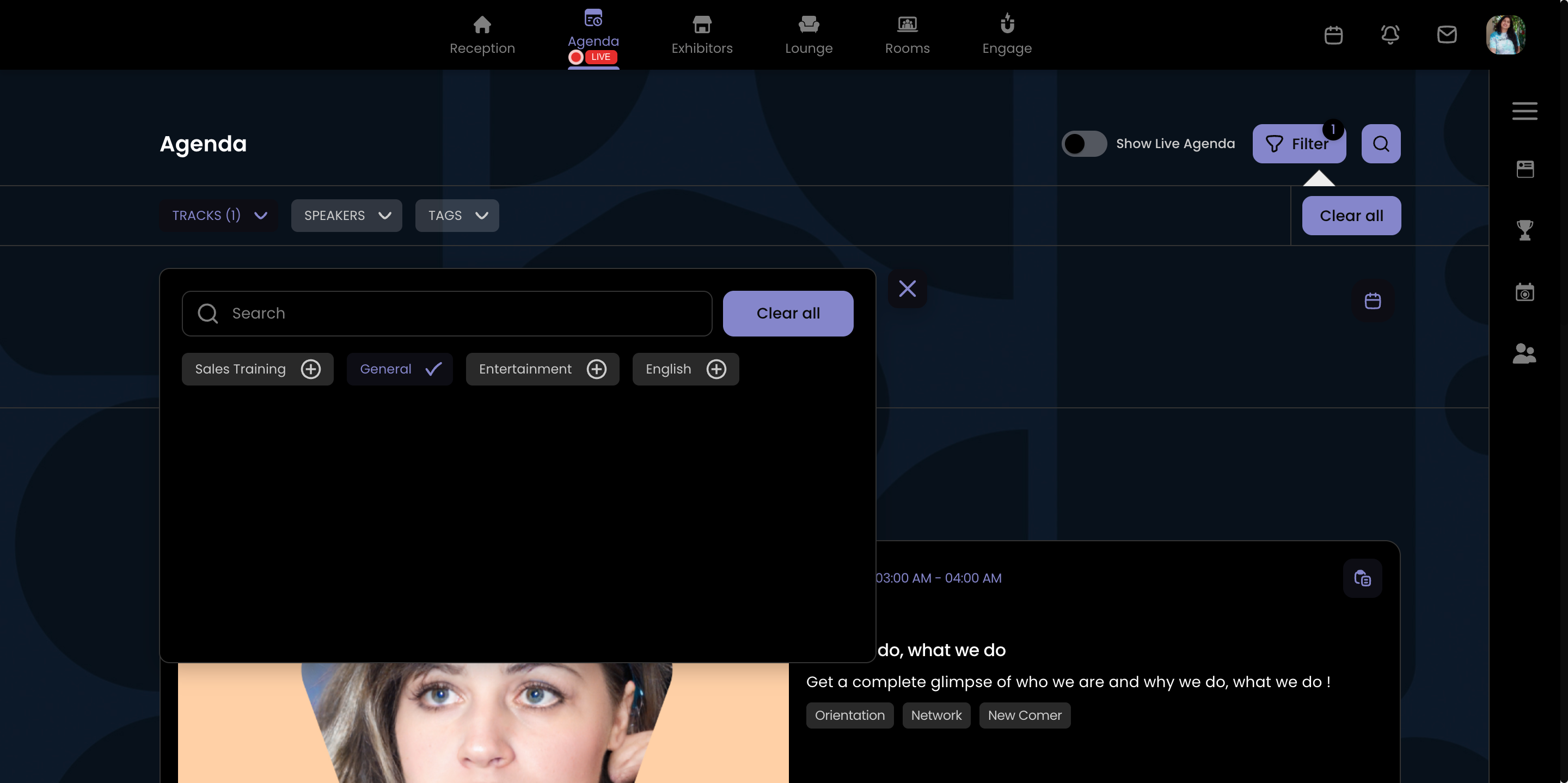The image size is (1568, 783).
Task: Open the Engage tab
Action: (x=1007, y=35)
